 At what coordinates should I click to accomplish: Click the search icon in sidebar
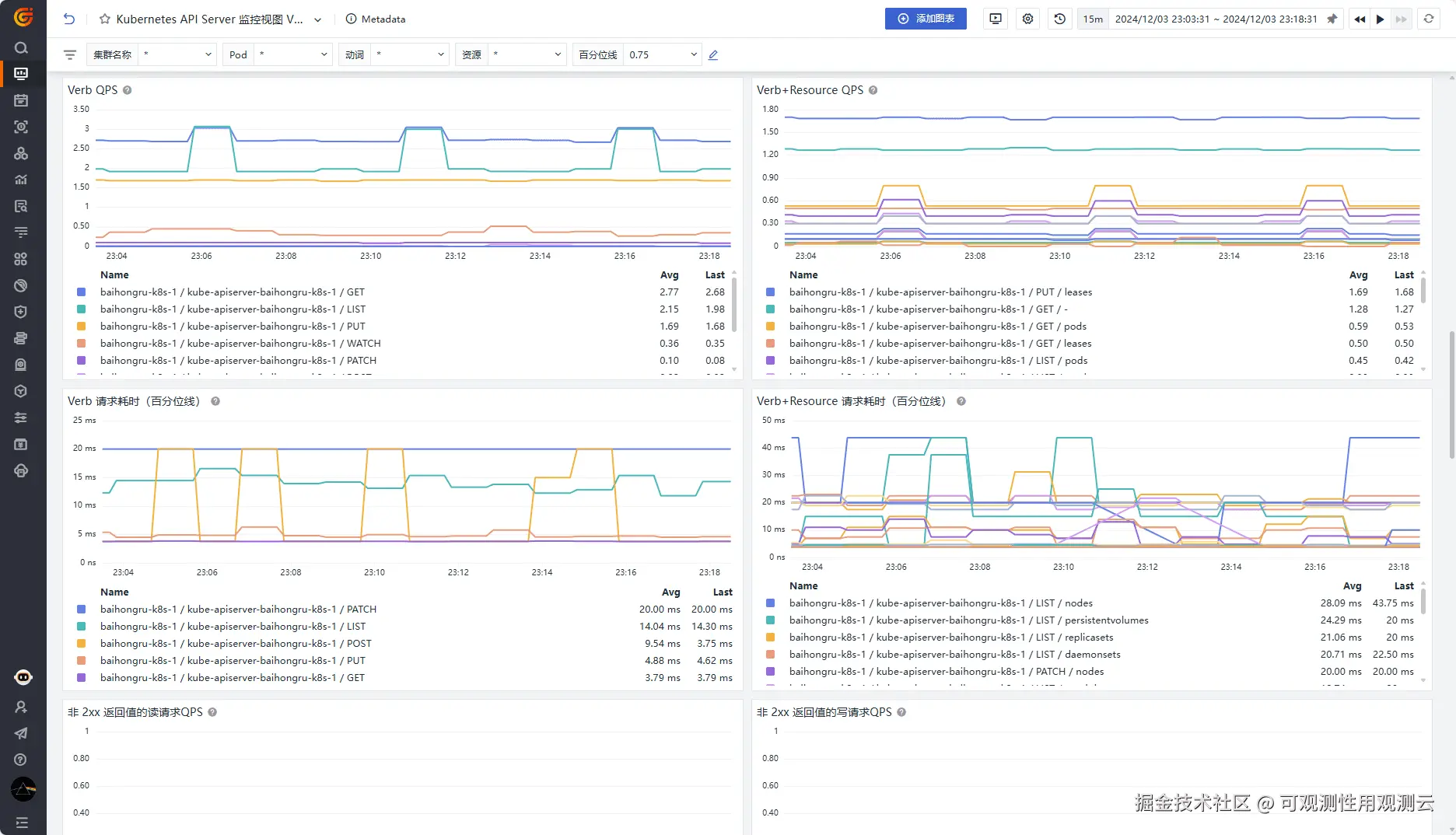coord(21,47)
